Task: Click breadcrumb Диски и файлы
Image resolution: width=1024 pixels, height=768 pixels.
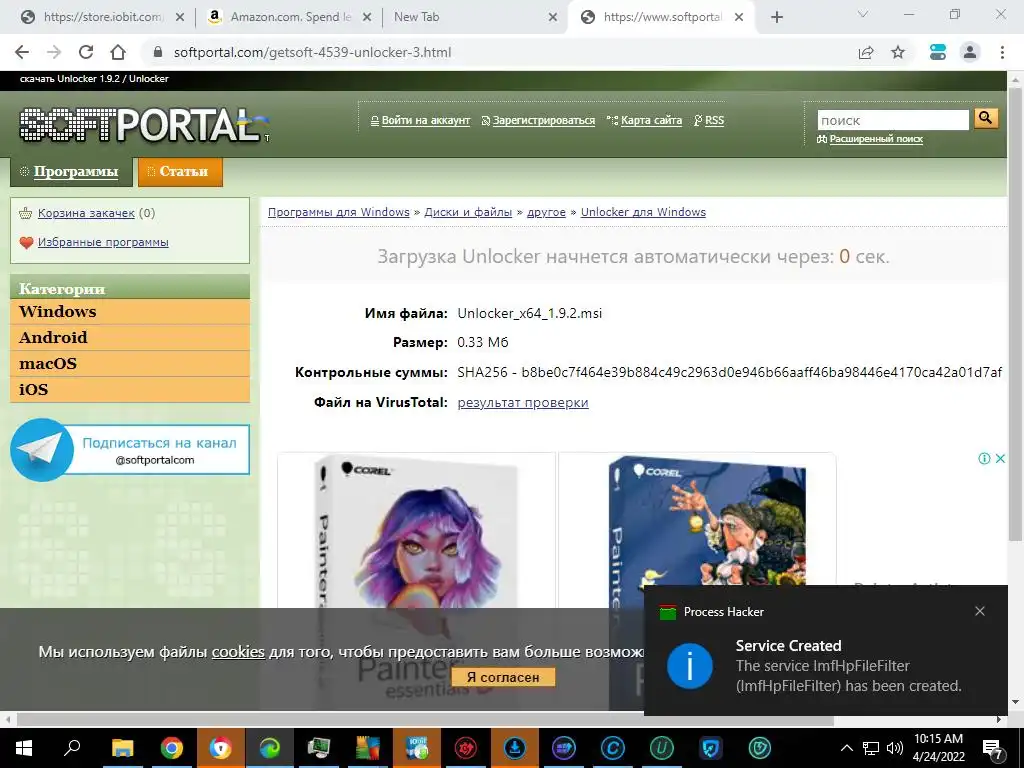Action: (468, 212)
